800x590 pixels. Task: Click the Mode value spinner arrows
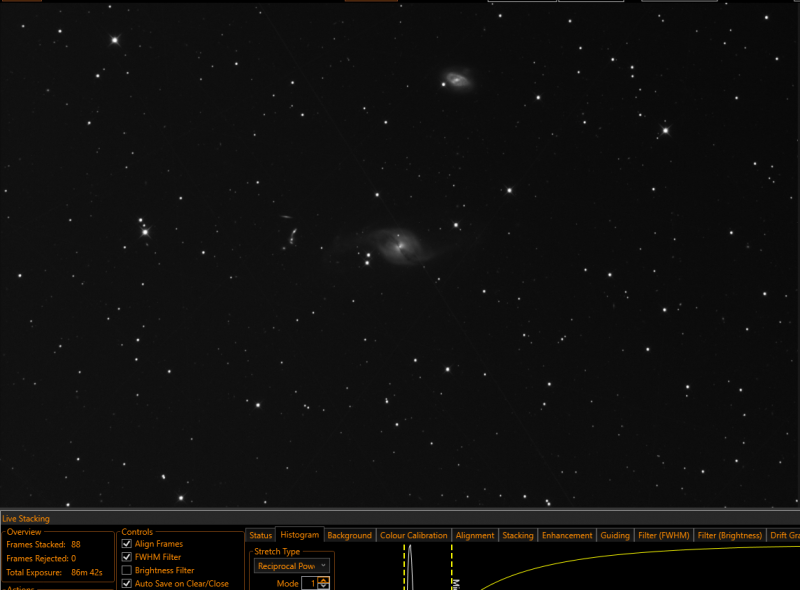[x=323, y=583]
